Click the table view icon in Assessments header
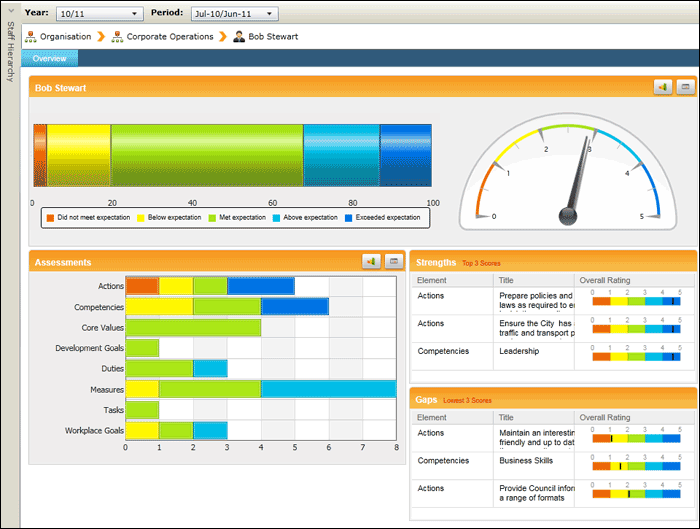This screenshot has width=700, height=529. (394, 262)
